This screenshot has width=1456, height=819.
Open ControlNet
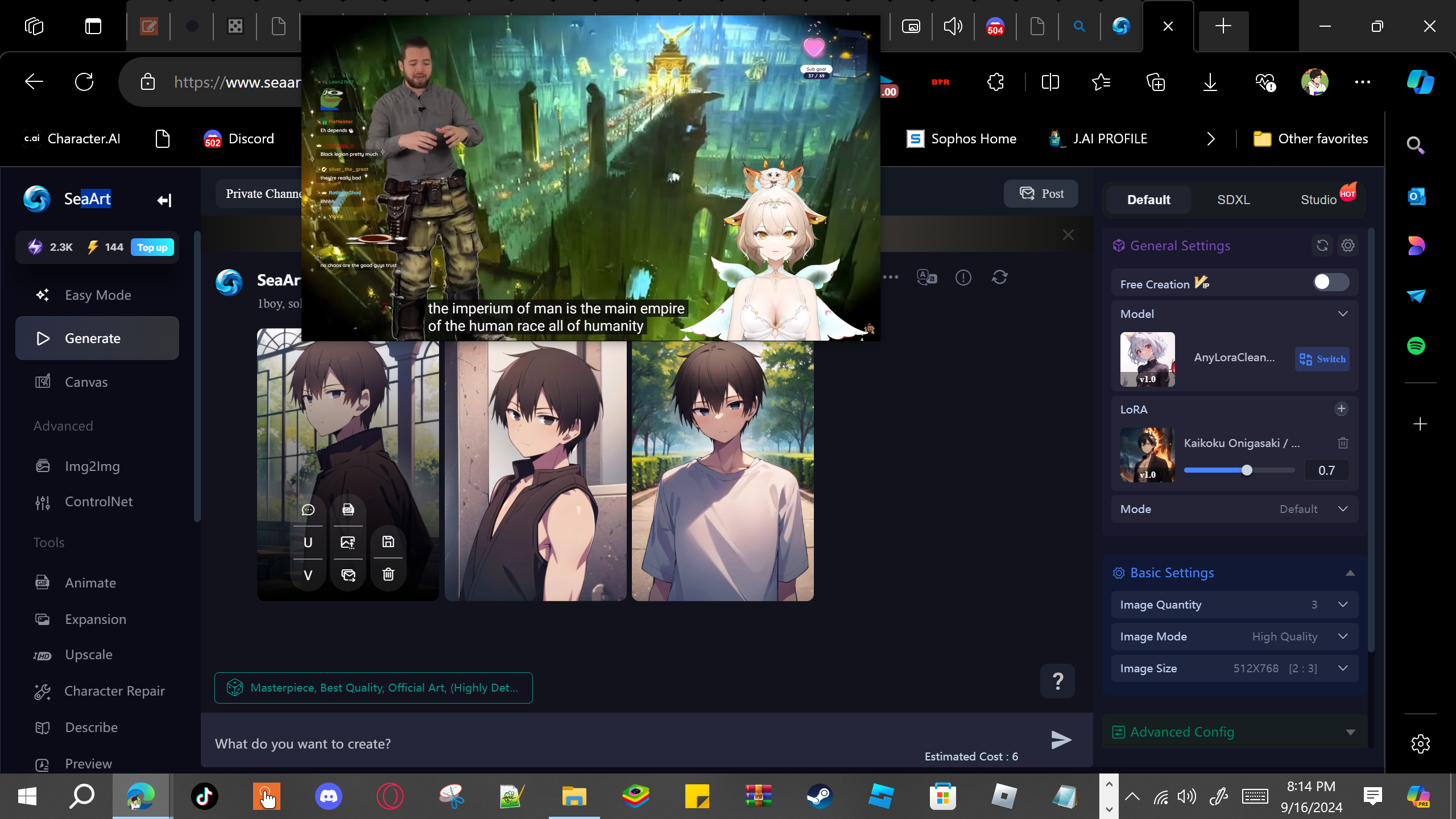pyautogui.click(x=97, y=502)
